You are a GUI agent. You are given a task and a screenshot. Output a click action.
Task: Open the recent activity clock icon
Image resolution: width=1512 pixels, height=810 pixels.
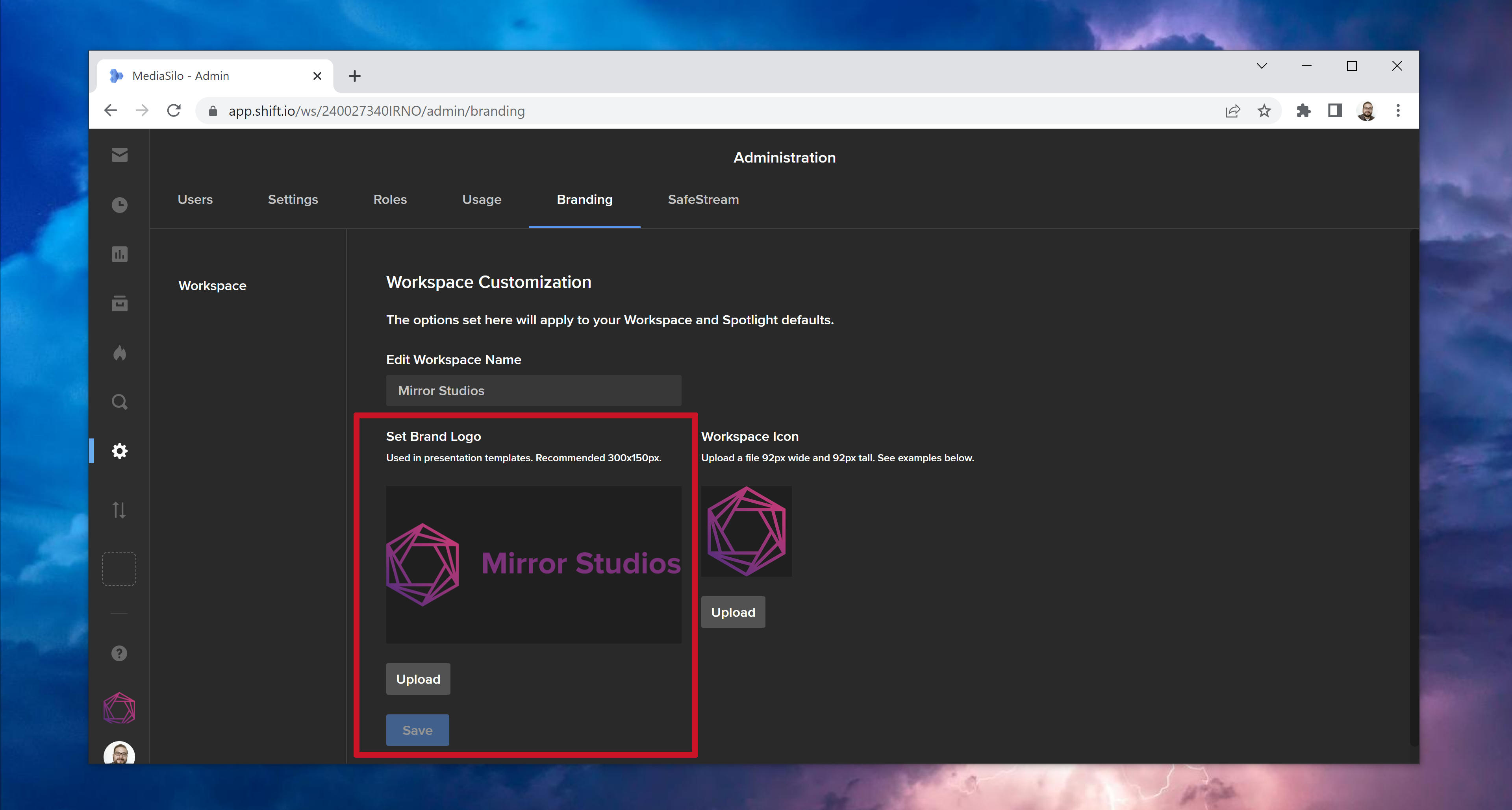coord(119,205)
